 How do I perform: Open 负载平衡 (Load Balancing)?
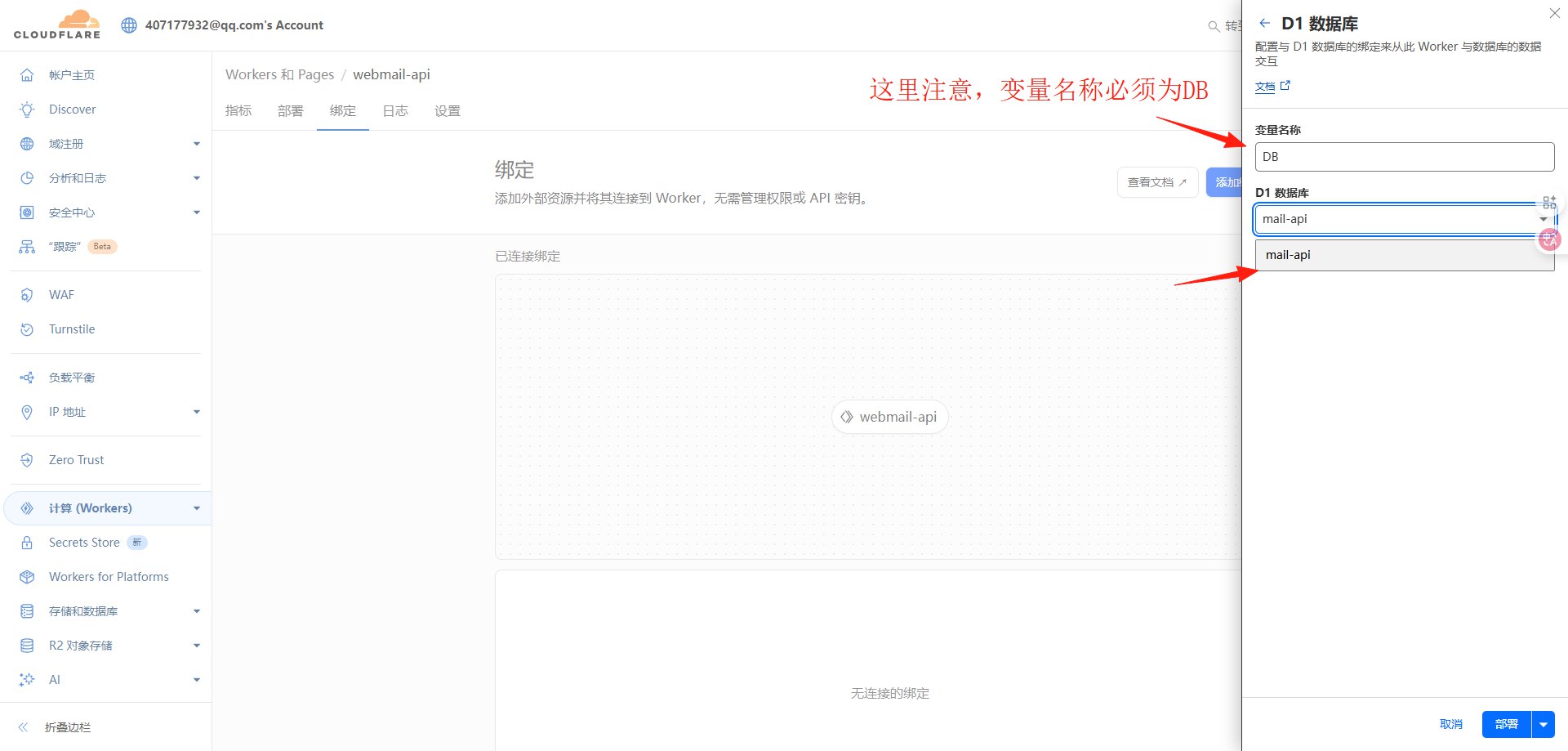coord(70,377)
